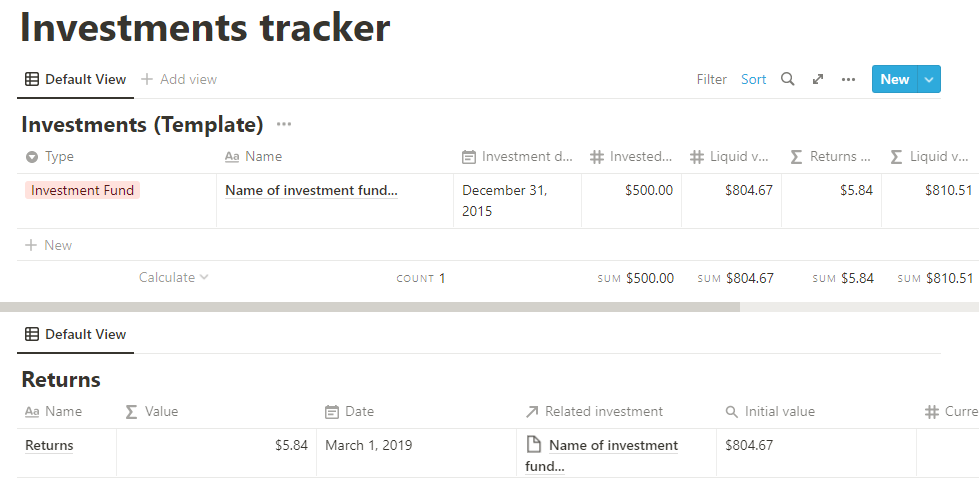Expand the Calculate dropdown
This screenshot has width=979, height=487.
coord(173,278)
